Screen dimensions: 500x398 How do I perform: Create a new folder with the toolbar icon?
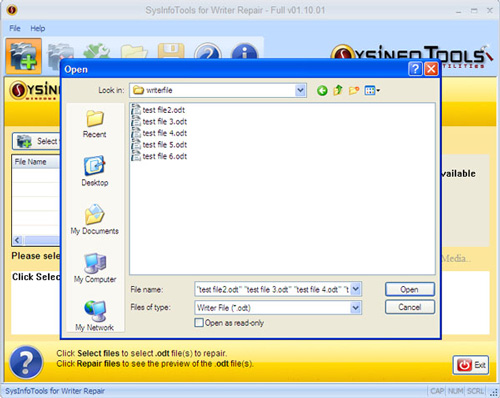pyautogui.click(x=354, y=90)
